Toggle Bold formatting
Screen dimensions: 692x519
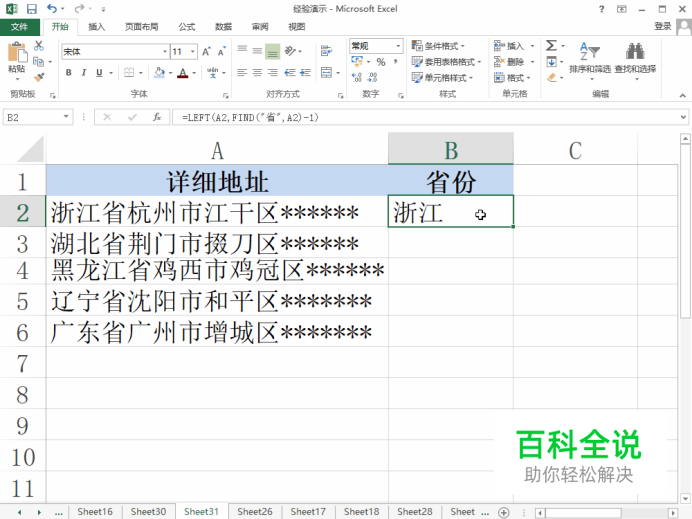[x=68, y=72]
